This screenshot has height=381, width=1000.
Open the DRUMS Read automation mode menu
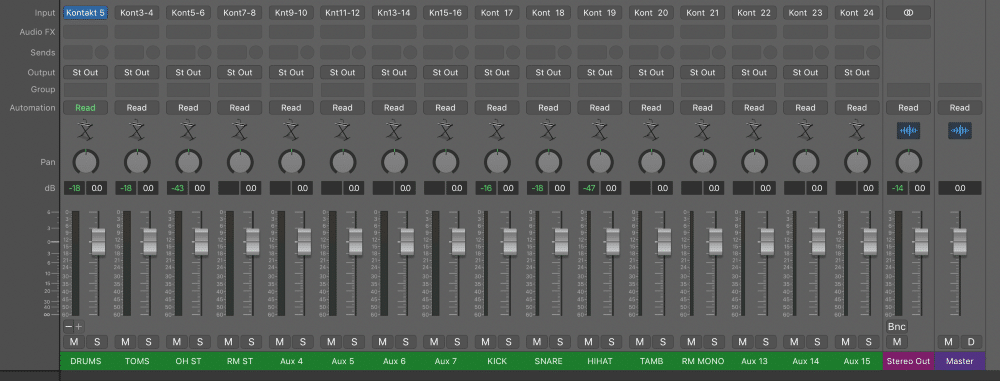pos(85,108)
